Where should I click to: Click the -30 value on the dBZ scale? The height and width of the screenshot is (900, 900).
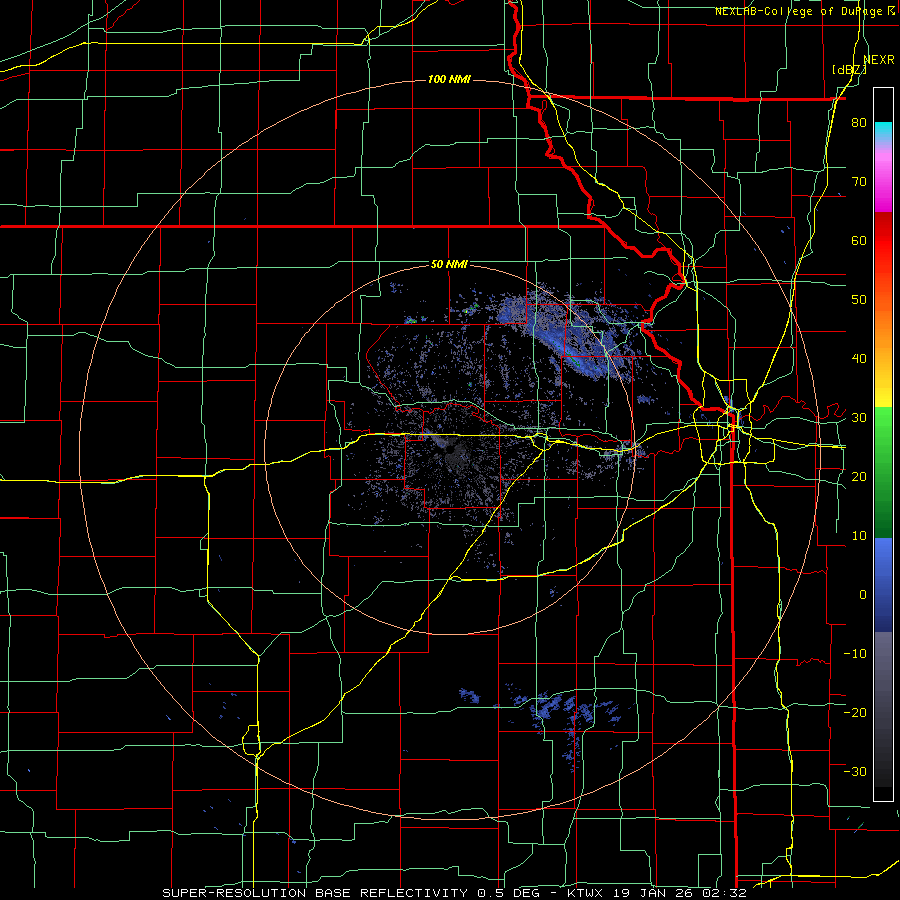coord(855,771)
